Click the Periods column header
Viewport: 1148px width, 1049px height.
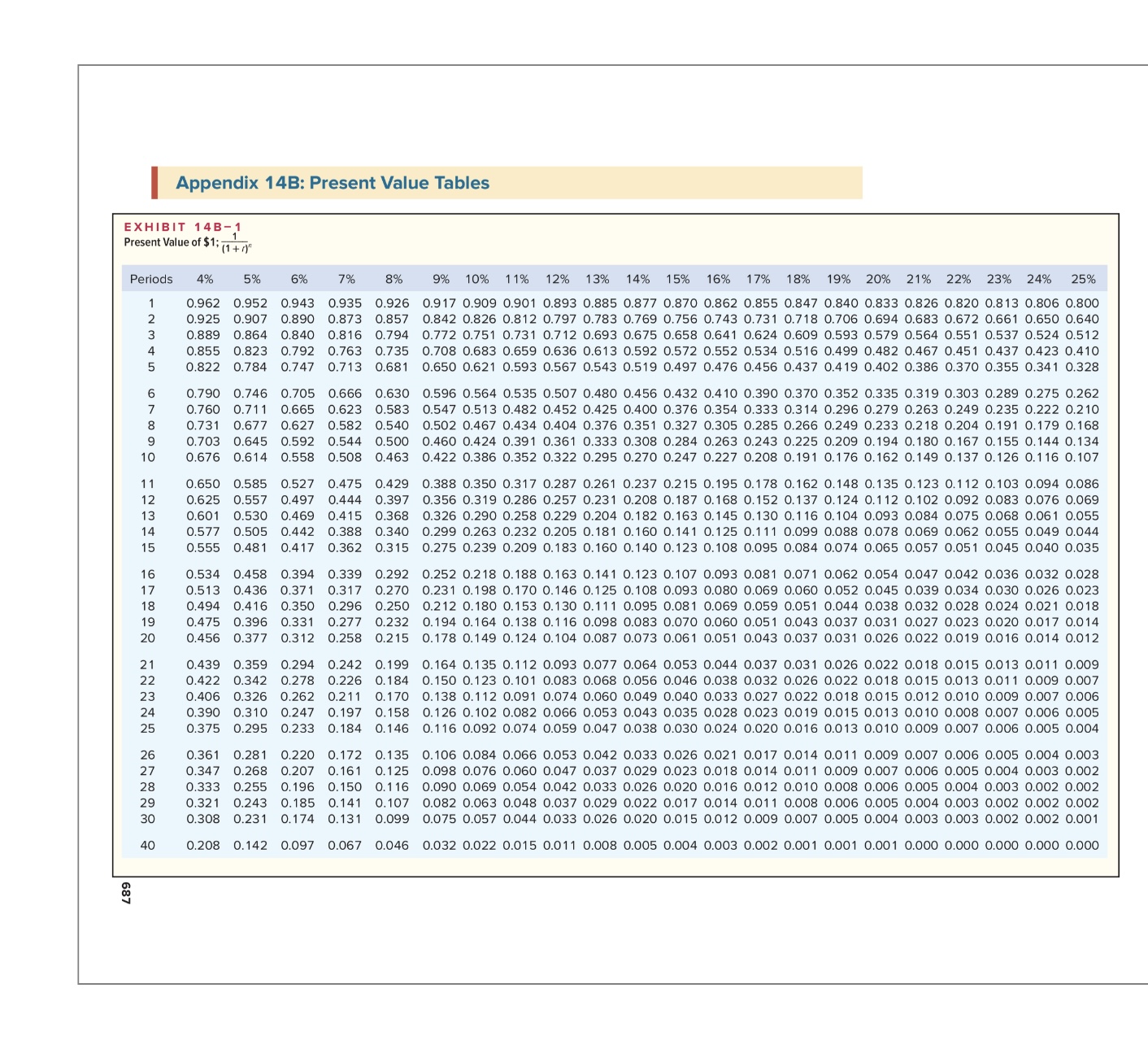[x=150, y=280]
